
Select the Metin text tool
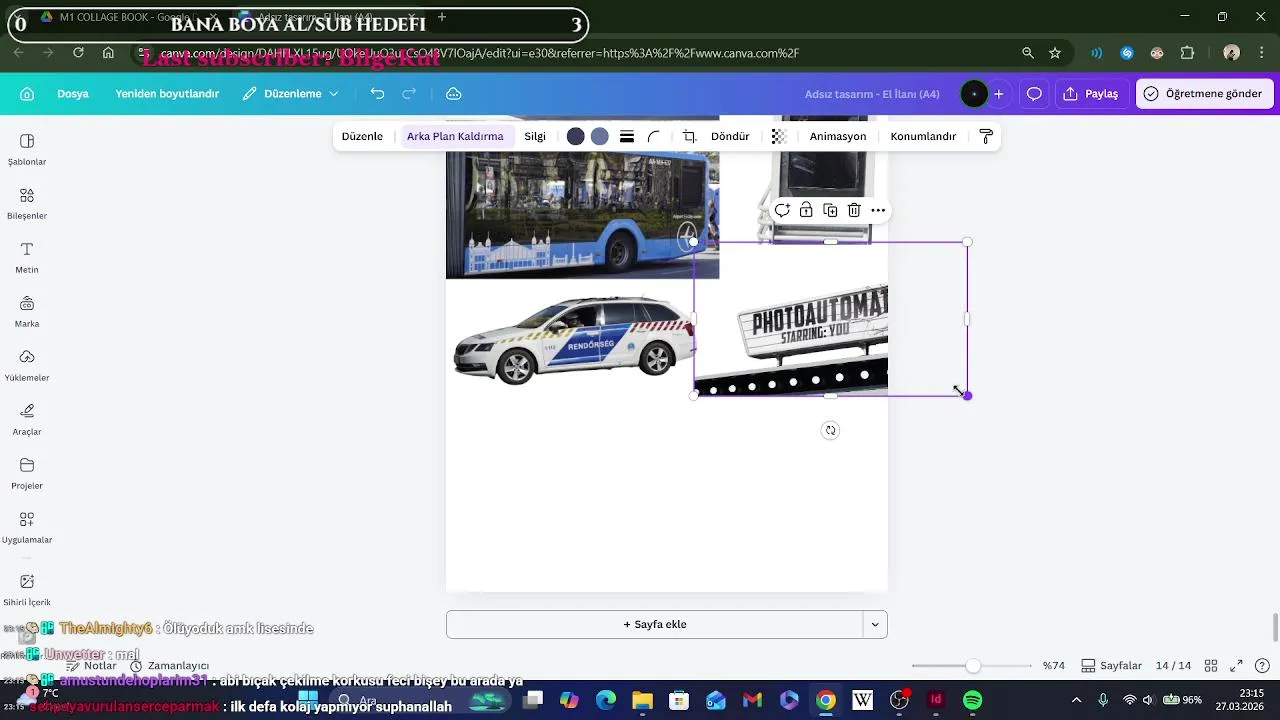click(27, 257)
